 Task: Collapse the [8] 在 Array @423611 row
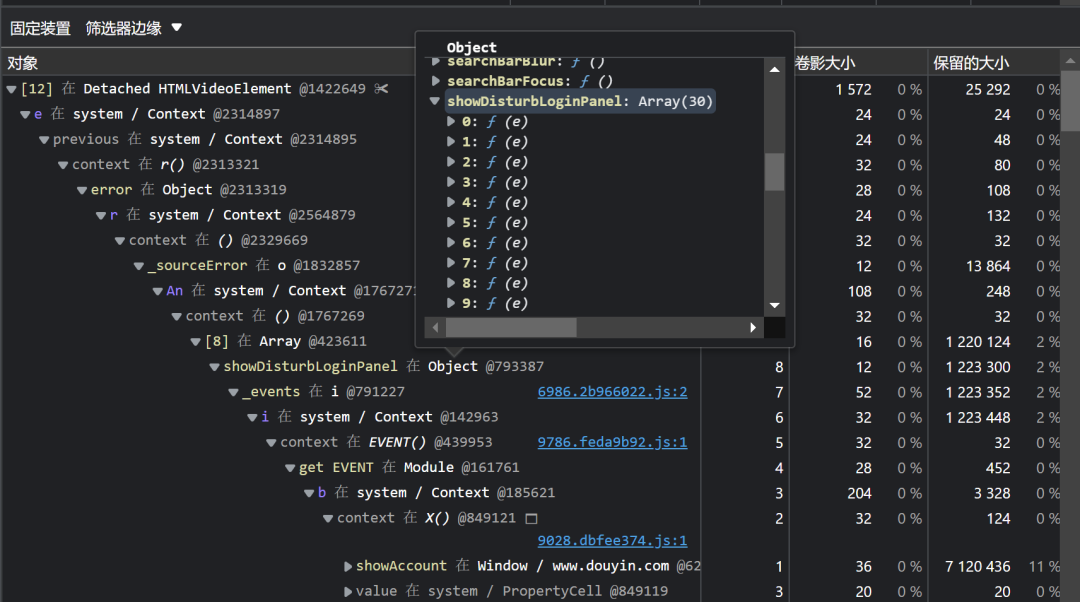tap(196, 342)
